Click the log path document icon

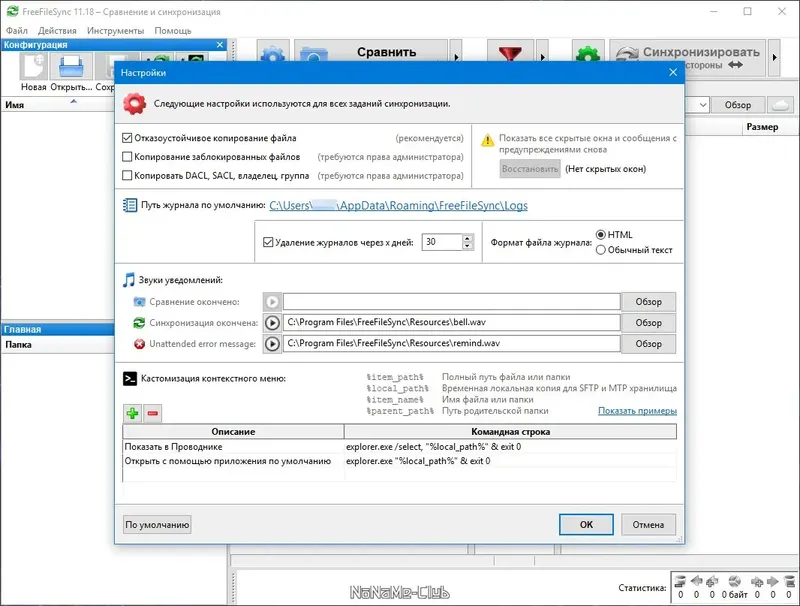(x=130, y=205)
